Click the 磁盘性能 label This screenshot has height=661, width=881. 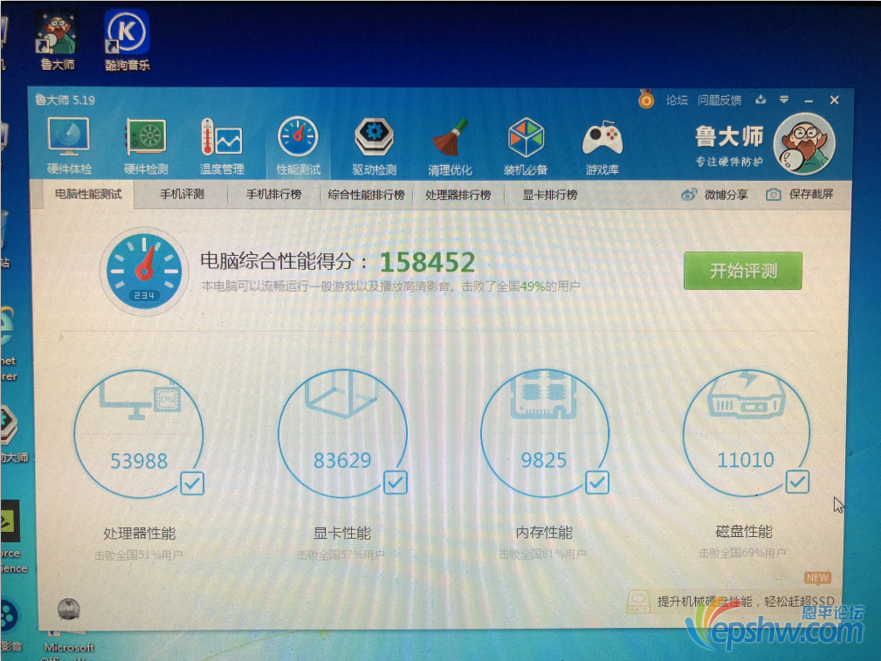point(744,531)
